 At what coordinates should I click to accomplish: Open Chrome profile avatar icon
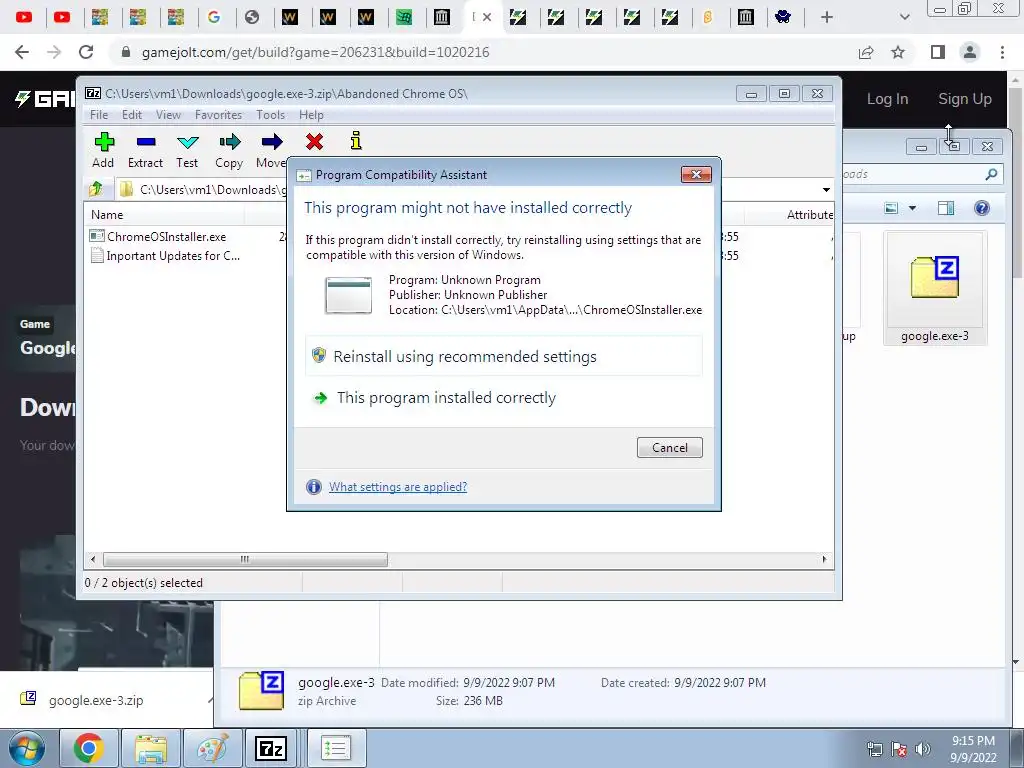970,52
